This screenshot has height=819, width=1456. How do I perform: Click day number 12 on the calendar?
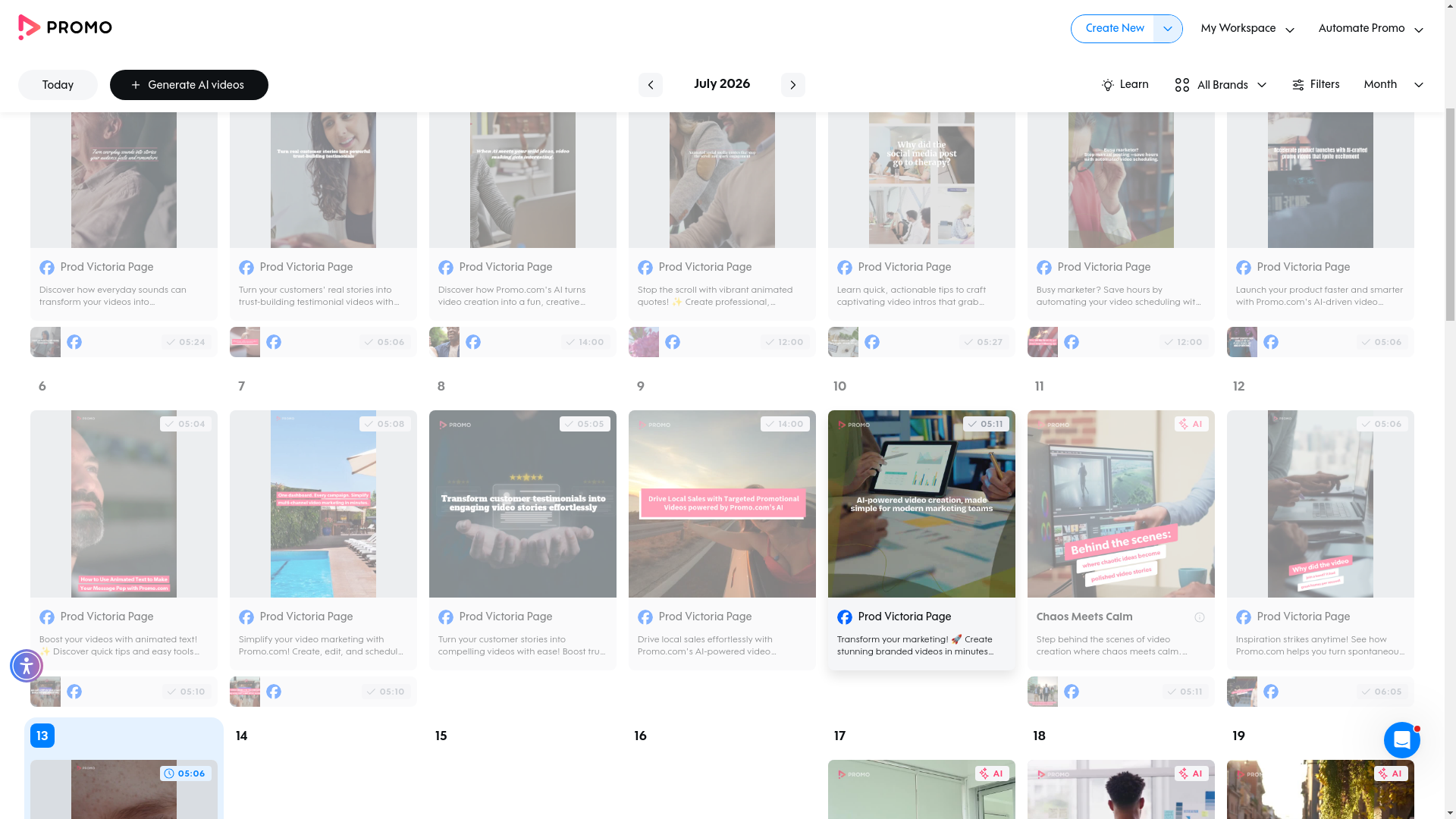click(1239, 387)
